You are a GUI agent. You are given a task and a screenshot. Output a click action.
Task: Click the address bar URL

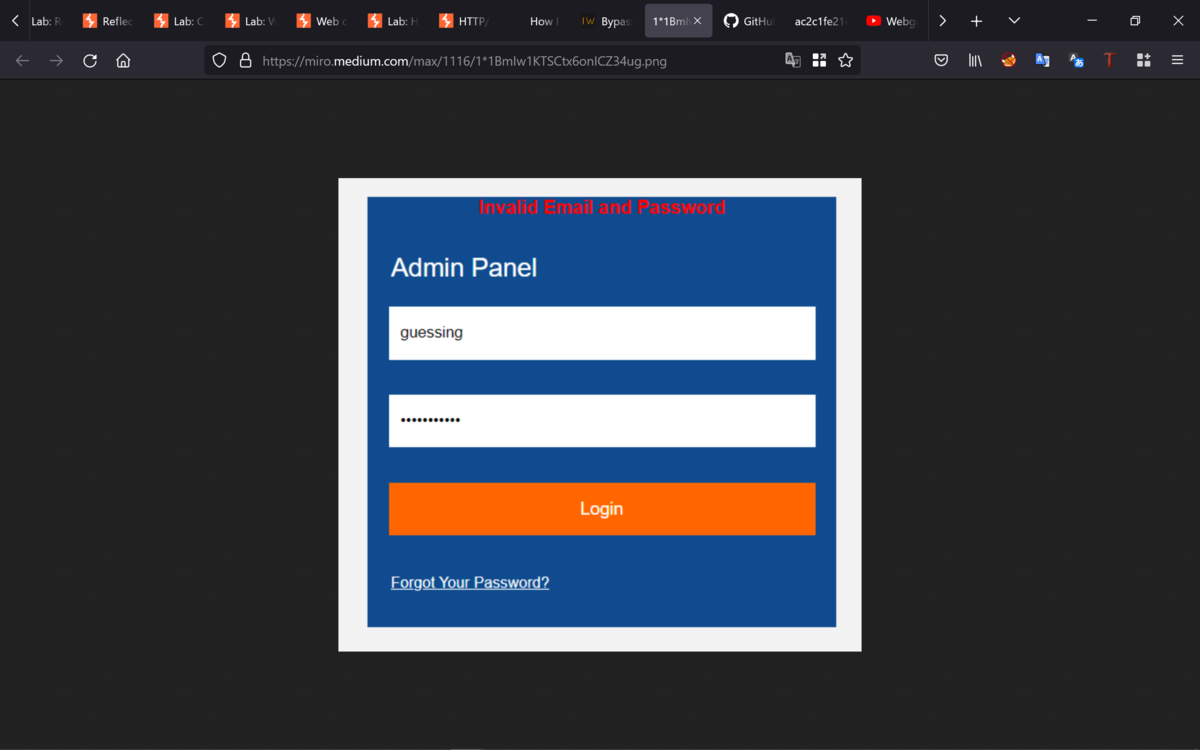[464, 61]
